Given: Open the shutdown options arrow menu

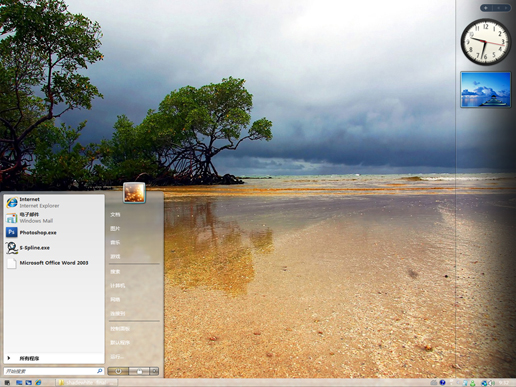Looking at the screenshot, I should point(154,371).
